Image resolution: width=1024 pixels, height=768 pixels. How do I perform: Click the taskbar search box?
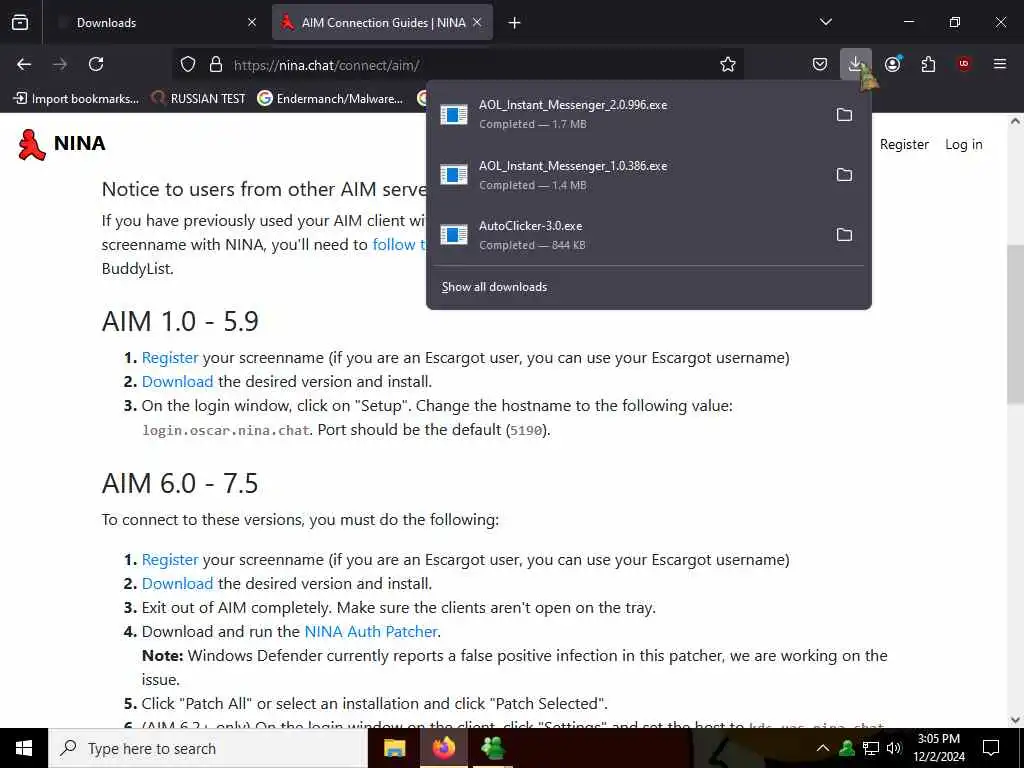pos(208,748)
